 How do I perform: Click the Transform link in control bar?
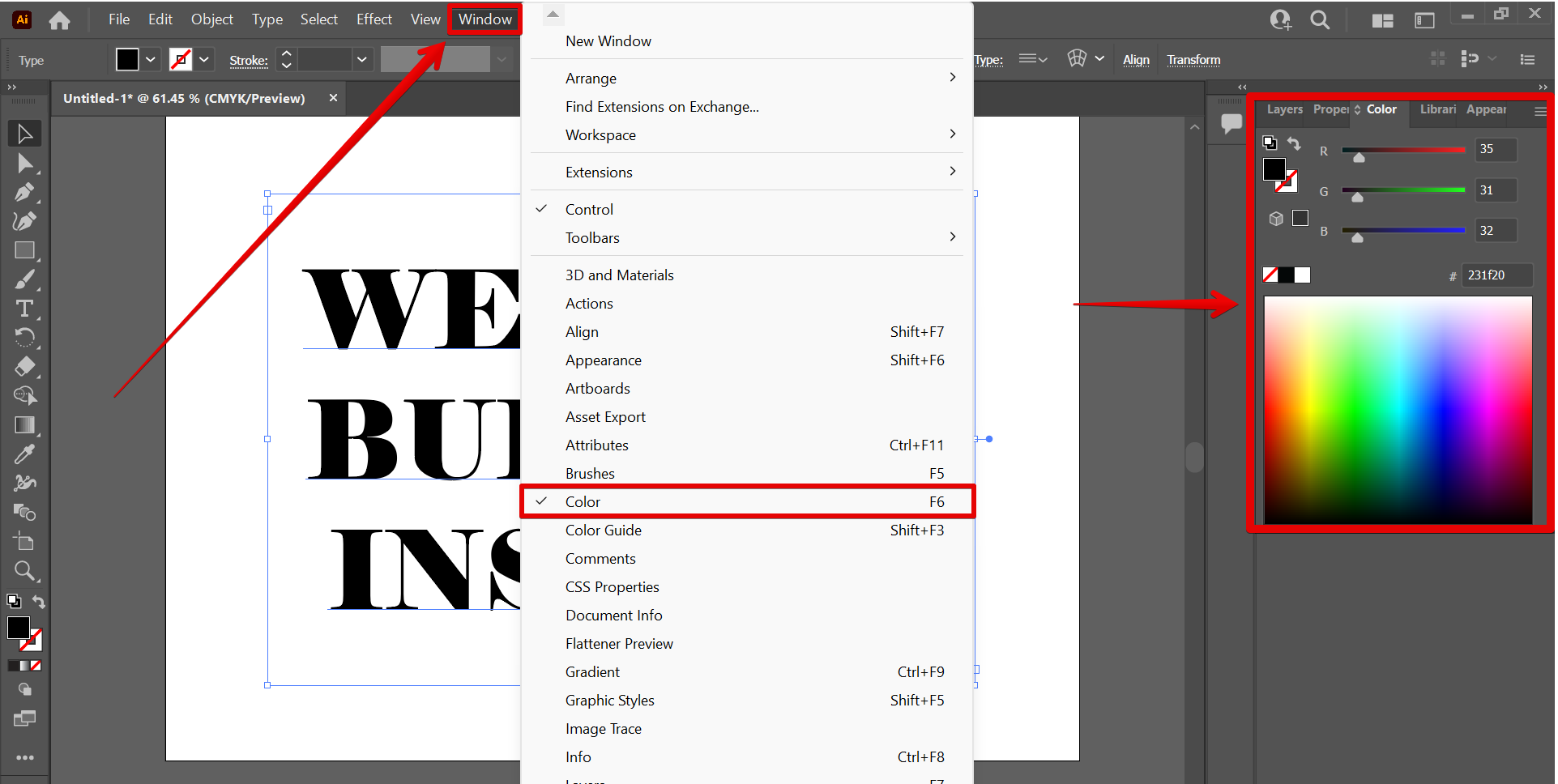[1193, 60]
